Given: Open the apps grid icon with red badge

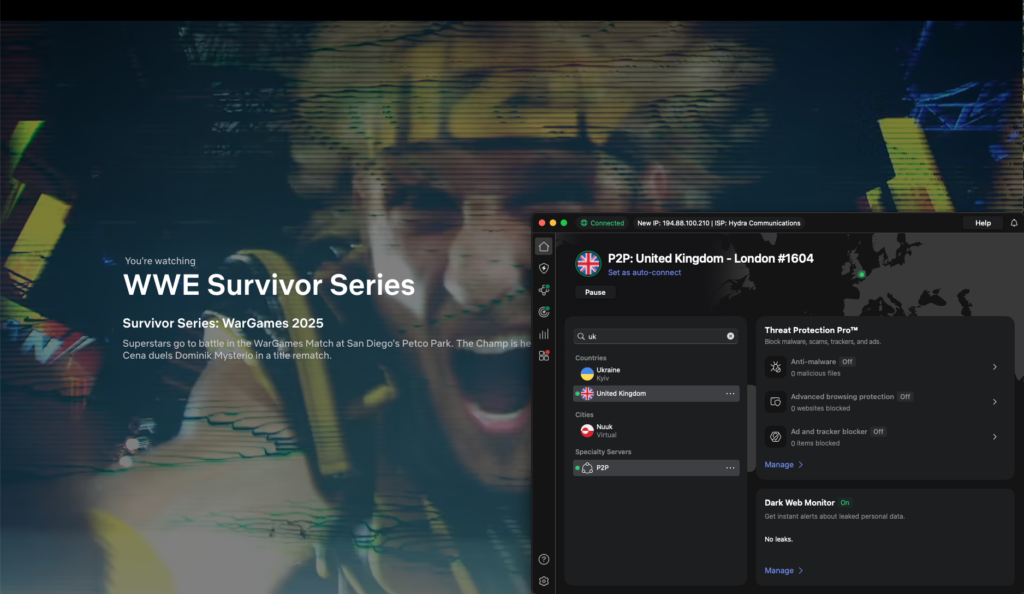Looking at the screenshot, I should (543, 356).
